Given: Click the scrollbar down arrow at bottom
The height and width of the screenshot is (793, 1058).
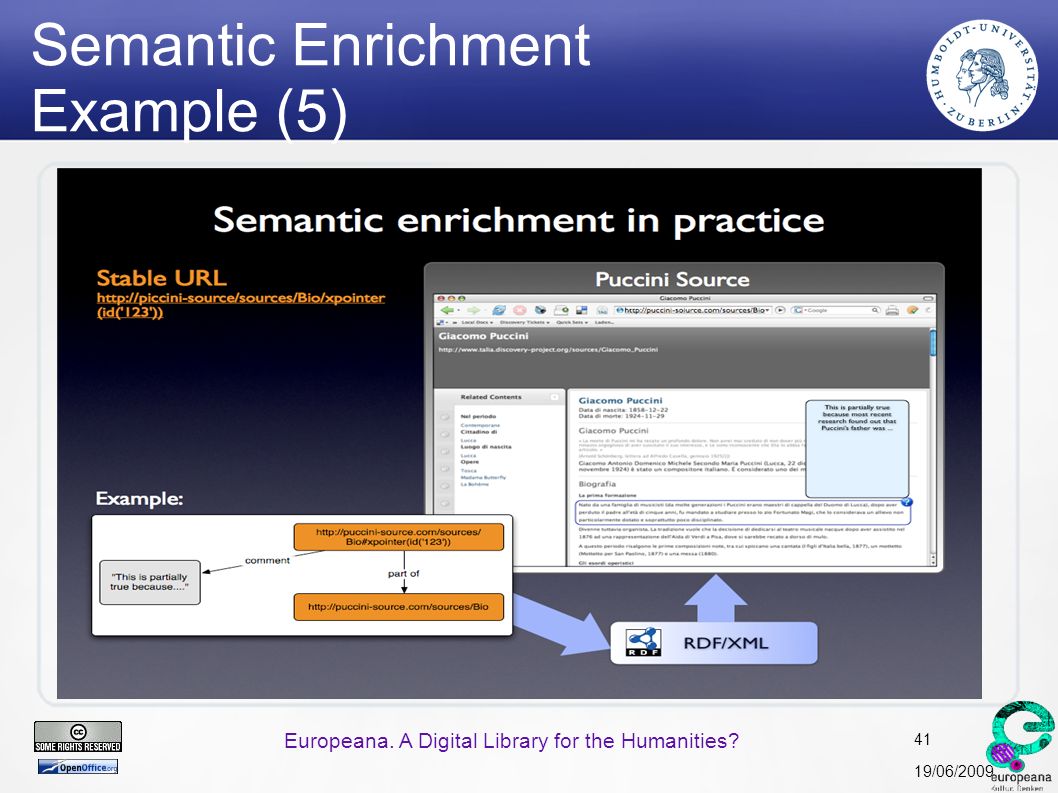Looking at the screenshot, I should click(x=933, y=562).
